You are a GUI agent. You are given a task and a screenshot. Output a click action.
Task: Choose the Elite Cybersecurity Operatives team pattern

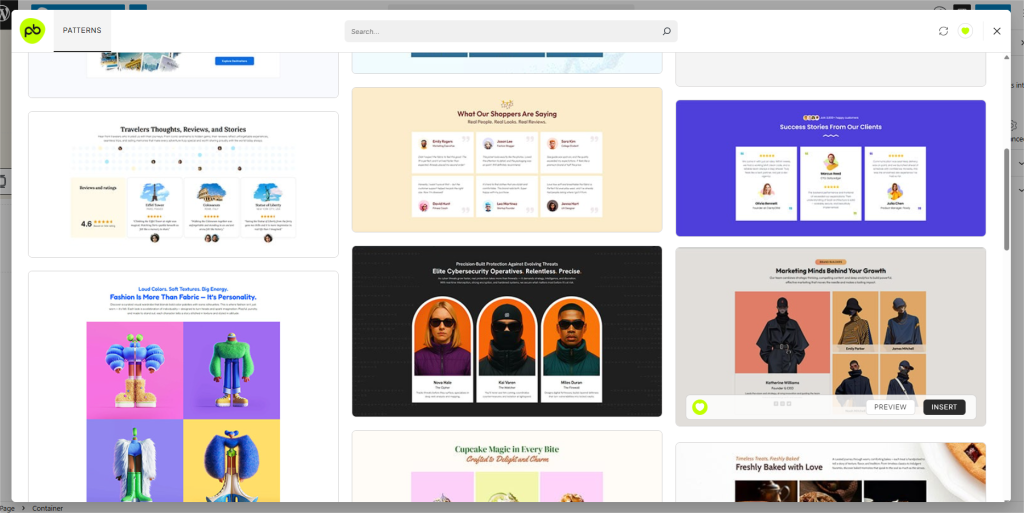506,331
